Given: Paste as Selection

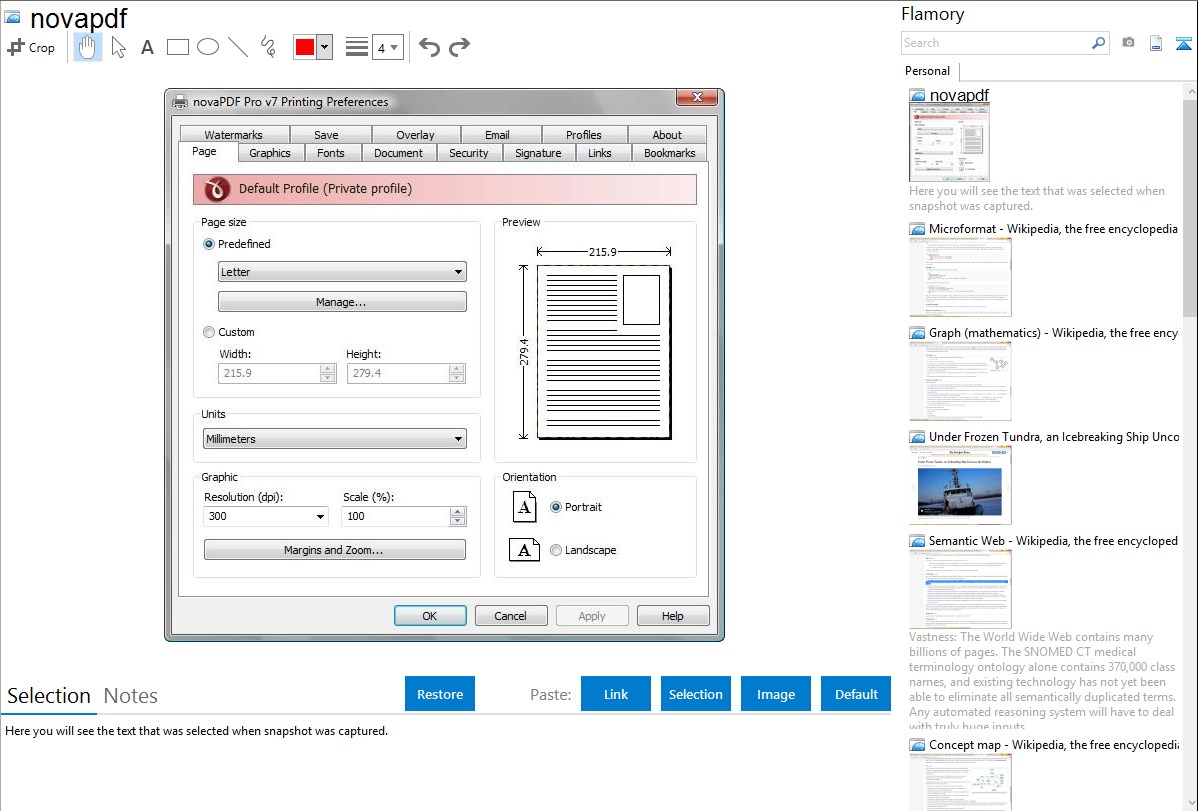Looking at the screenshot, I should click(x=695, y=694).
